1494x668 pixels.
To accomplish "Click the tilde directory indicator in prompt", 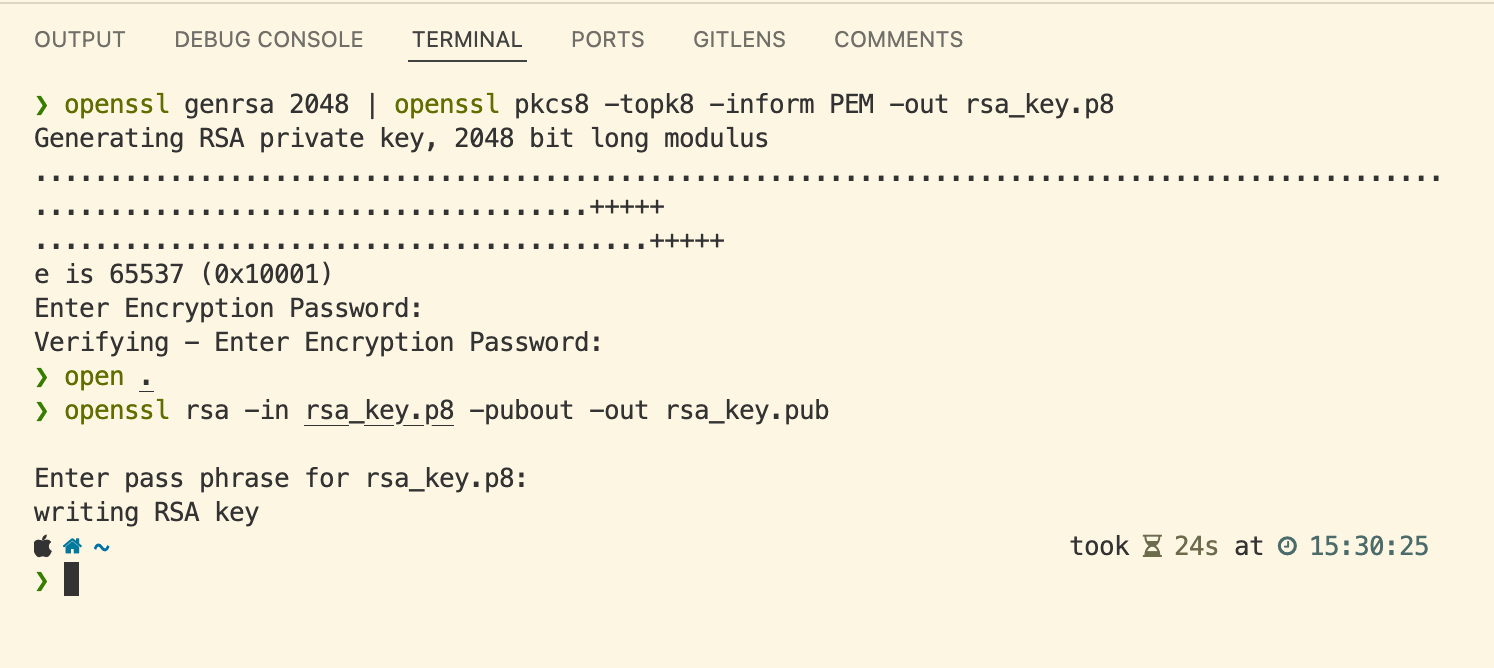I will [x=101, y=547].
